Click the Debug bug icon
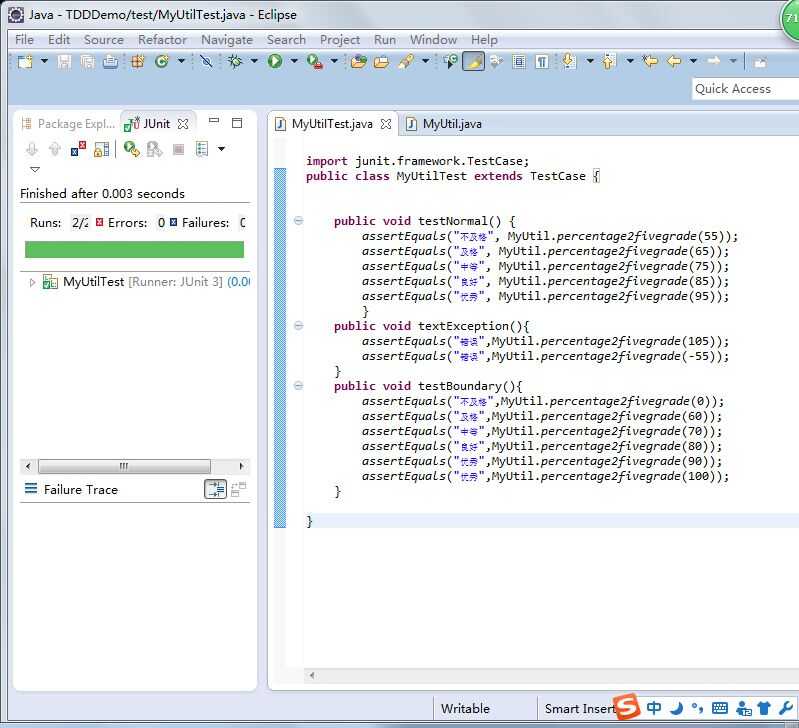This screenshot has width=799, height=728. [x=235, y=62]
